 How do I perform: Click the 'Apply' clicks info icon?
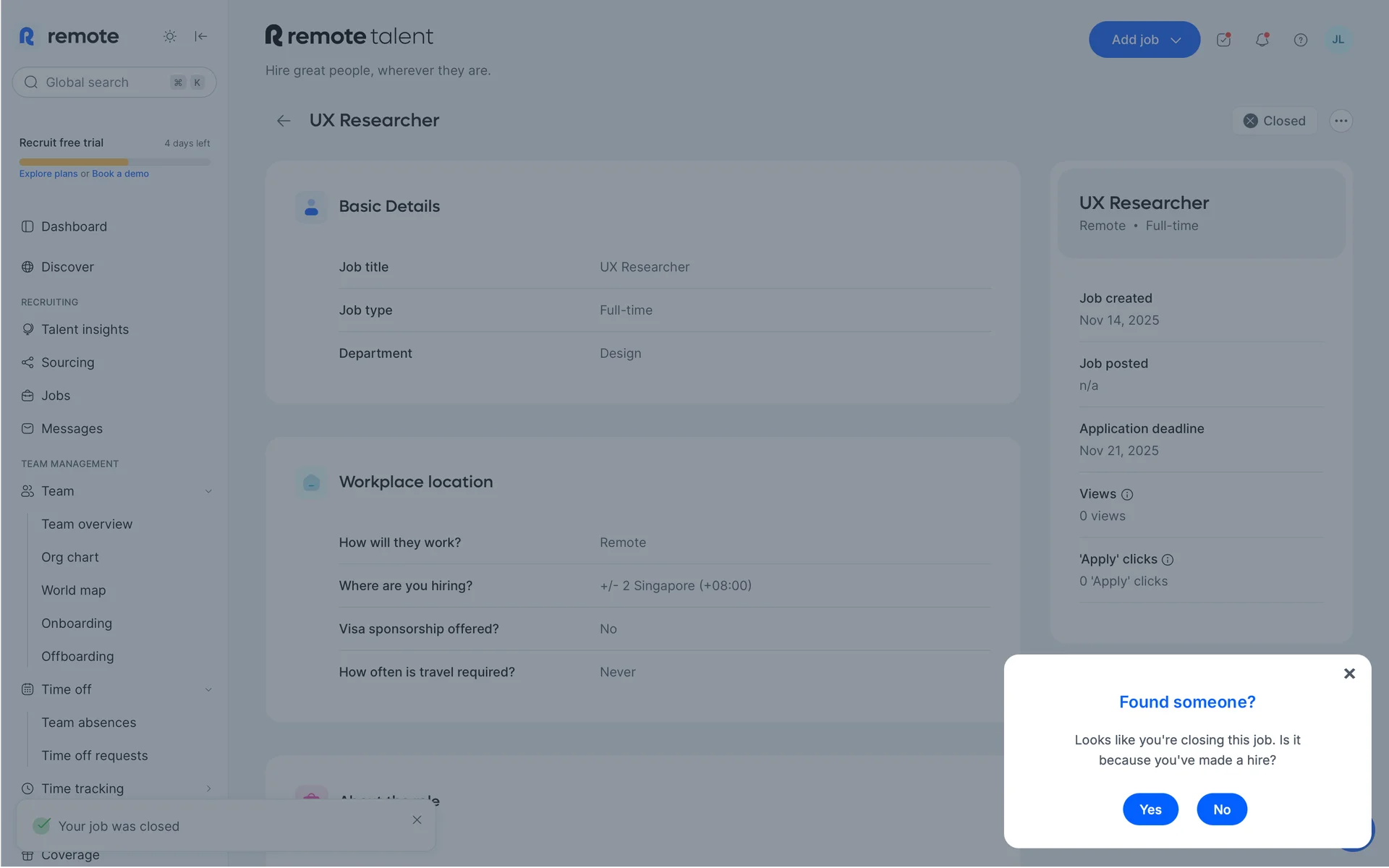point(1167,560)
